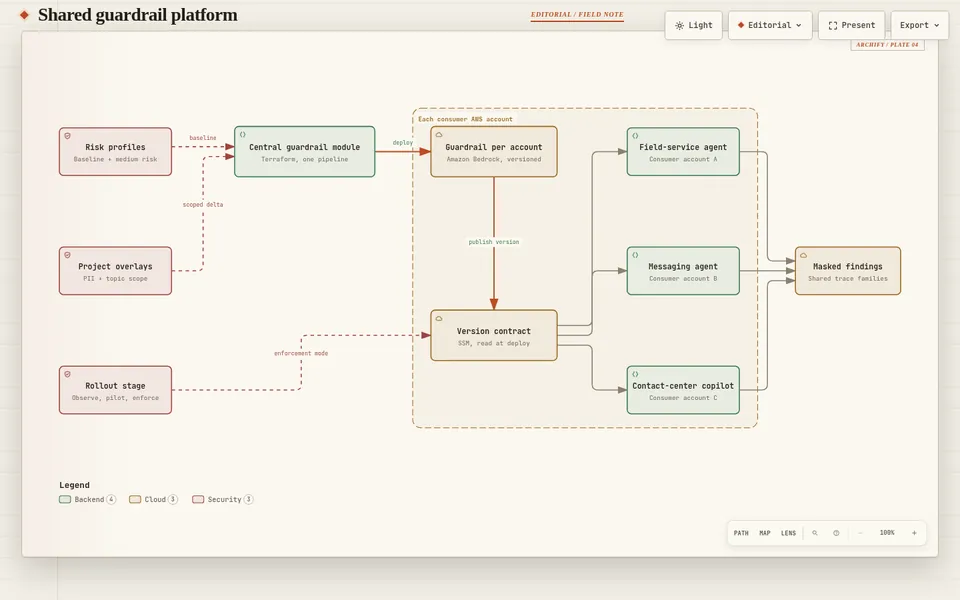Toggle the Light theme button

click(x=694, y=25)
